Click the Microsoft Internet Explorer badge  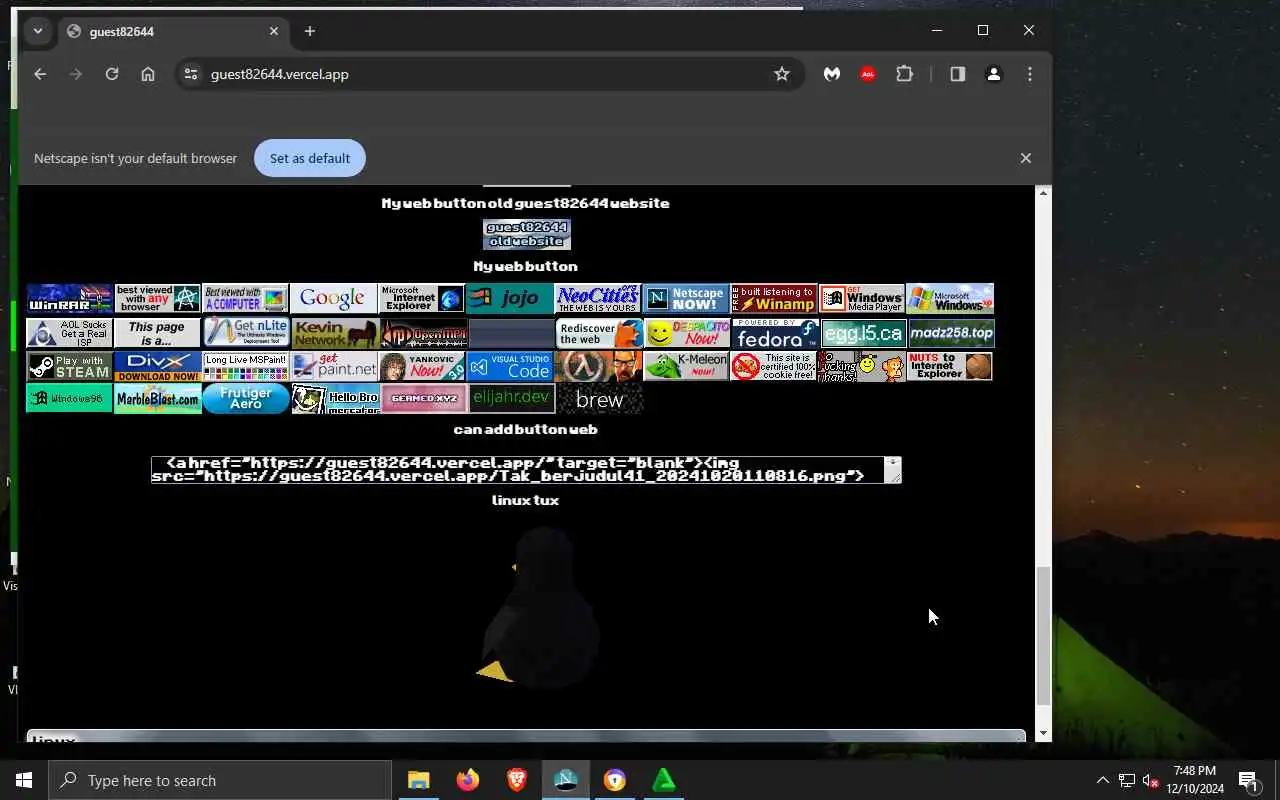[x=421, y=298]
